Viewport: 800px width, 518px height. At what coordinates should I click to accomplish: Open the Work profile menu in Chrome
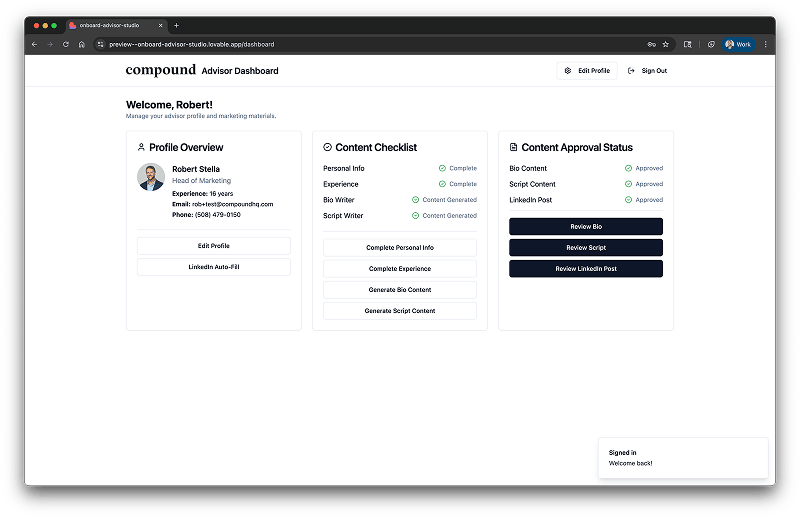coord(738,44)
